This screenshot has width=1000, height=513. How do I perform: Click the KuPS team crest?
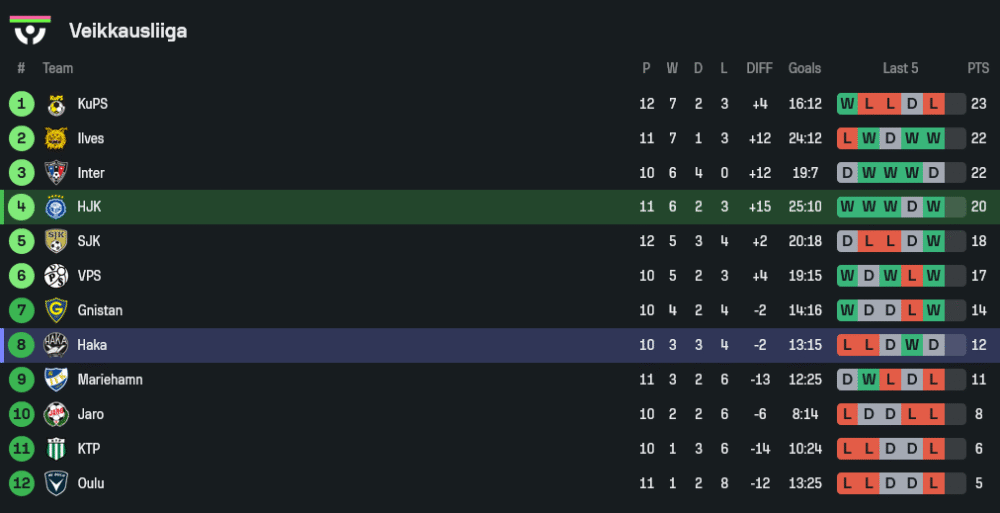pyautogui.click(x=56, y=104)
